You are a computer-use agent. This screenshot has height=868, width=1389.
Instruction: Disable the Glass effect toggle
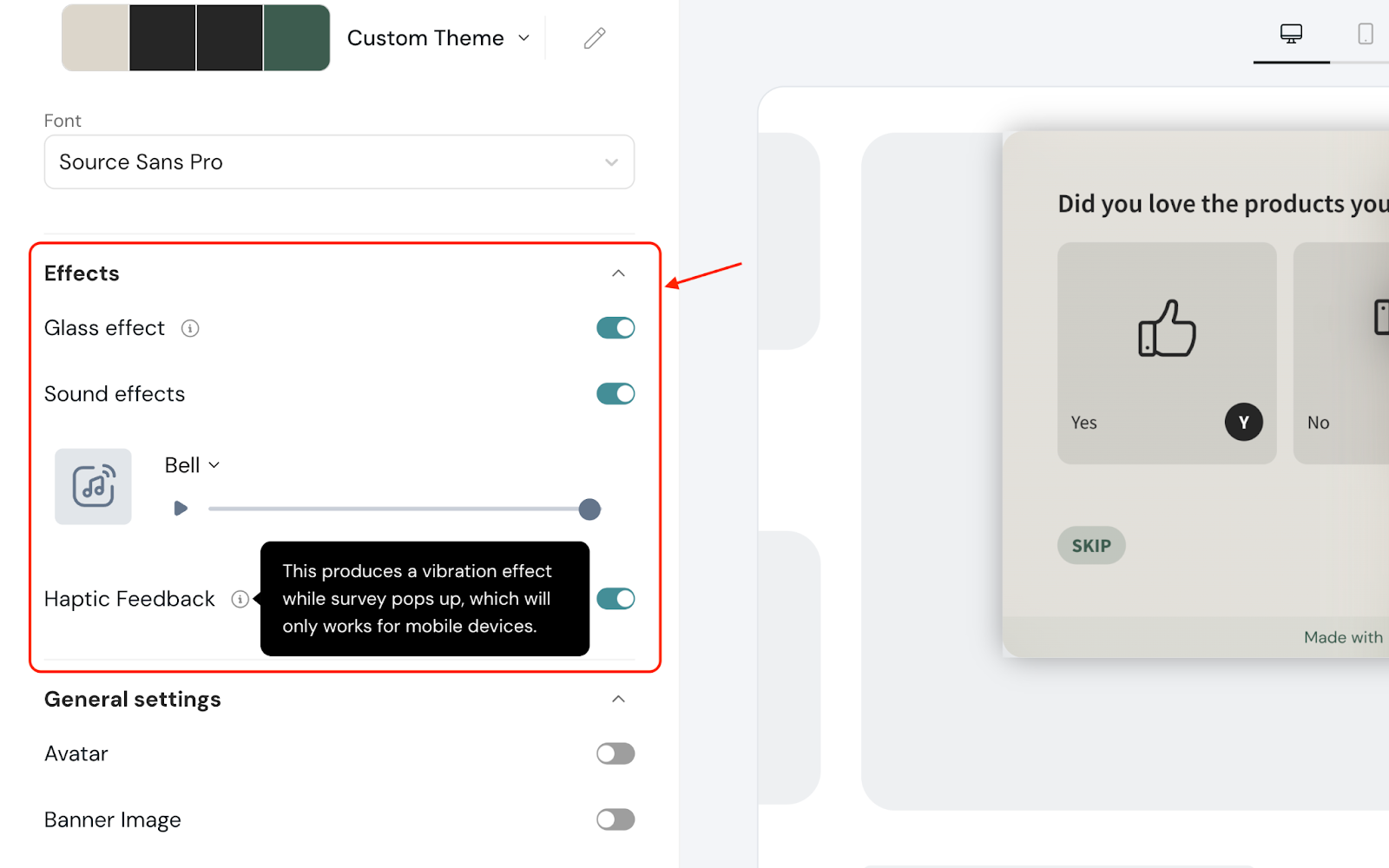click(x=616, y=328)
